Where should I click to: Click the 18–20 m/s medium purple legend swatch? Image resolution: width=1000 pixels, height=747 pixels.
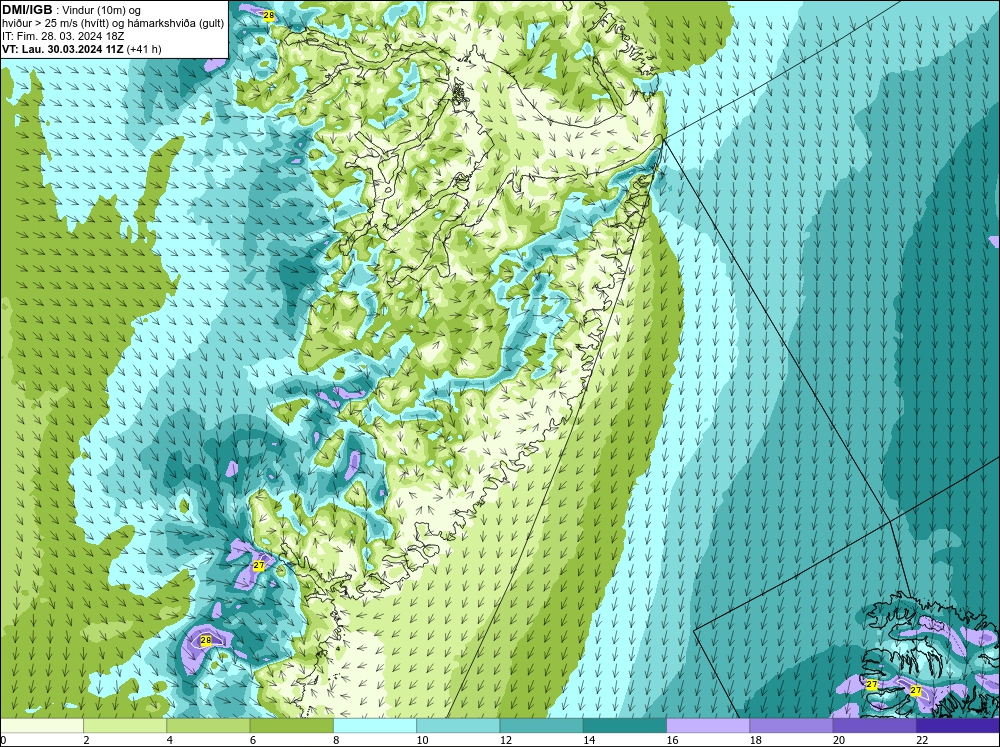pos(791,725)
